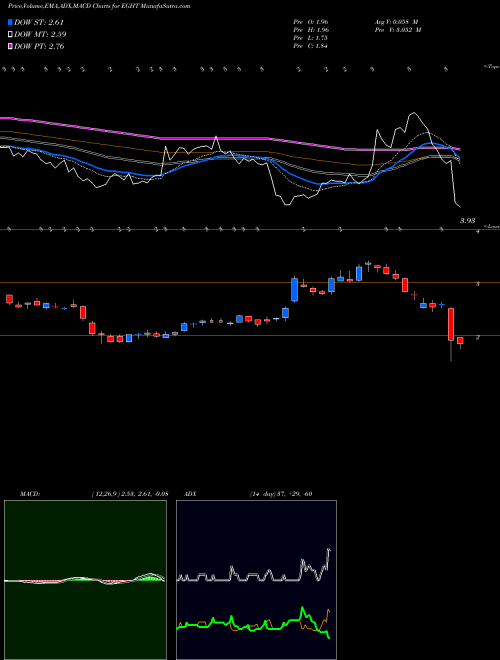Click the price axis label 4

478,232
